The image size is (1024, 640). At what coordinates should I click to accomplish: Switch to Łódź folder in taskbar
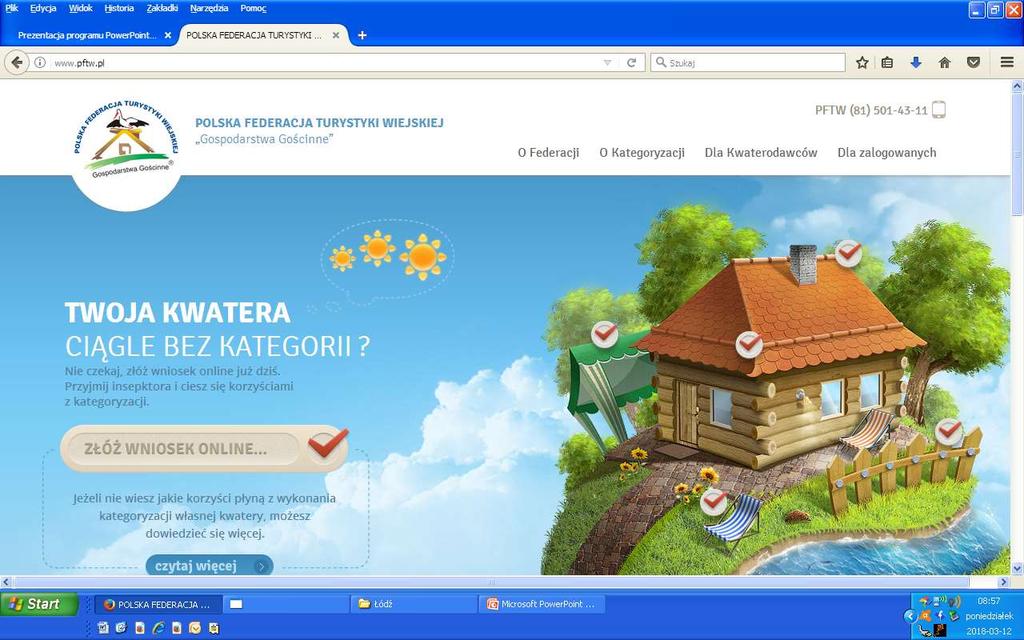(414, 604)
